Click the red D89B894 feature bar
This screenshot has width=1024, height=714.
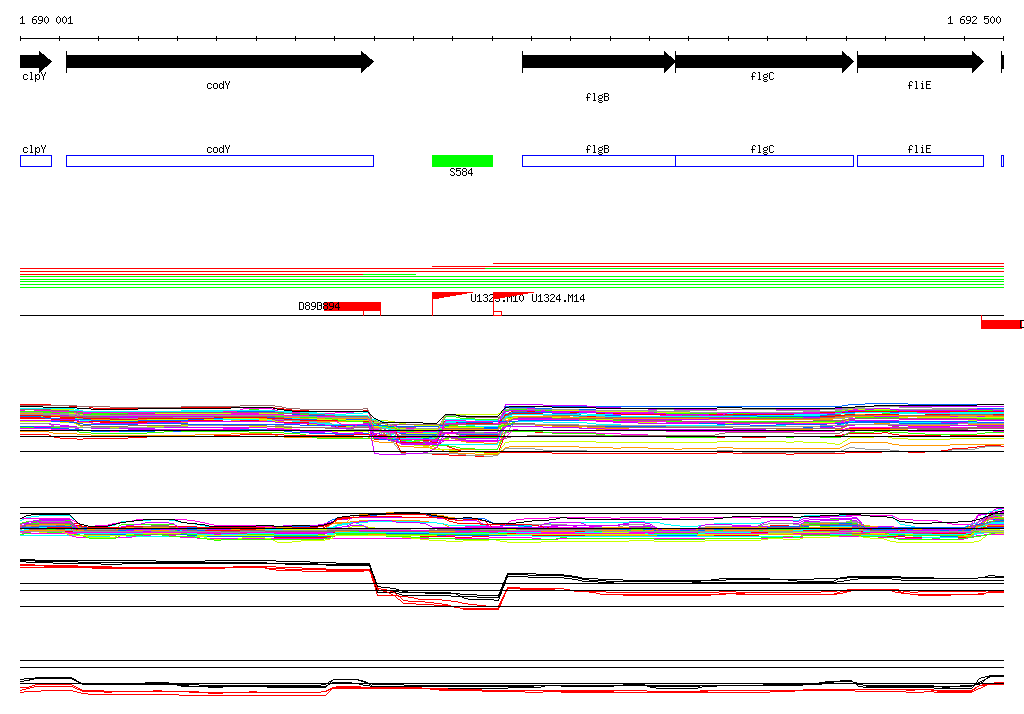tap(352, 306)
